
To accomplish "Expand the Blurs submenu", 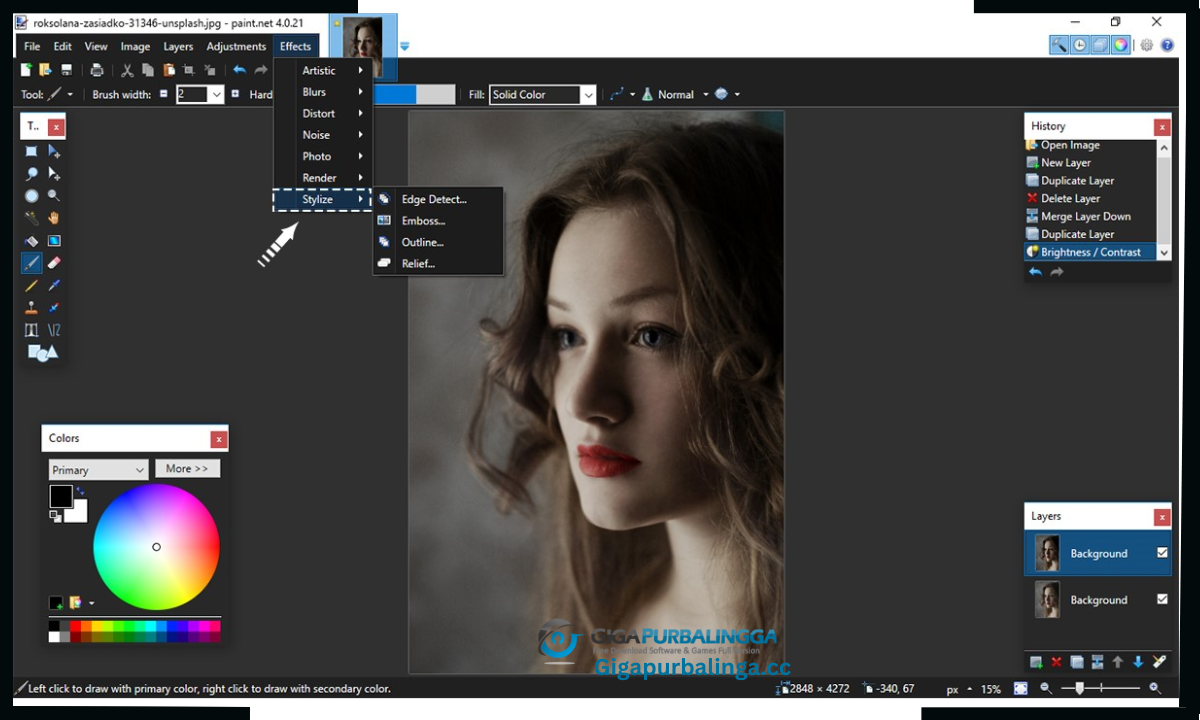I will 323,92.
